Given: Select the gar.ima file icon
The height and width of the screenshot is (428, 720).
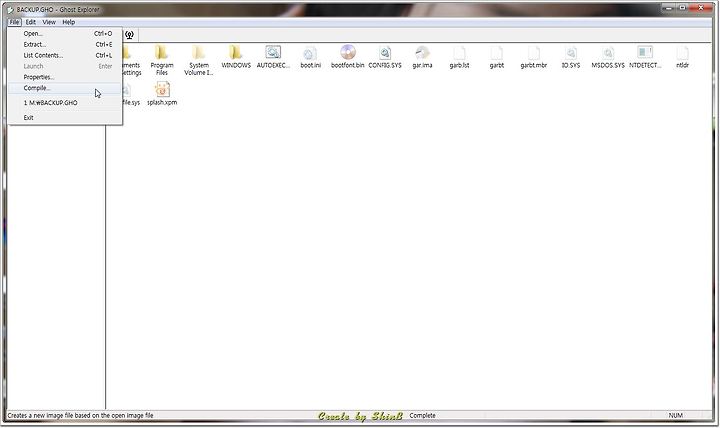Looking at the screenshot, I should coord(422,53).
